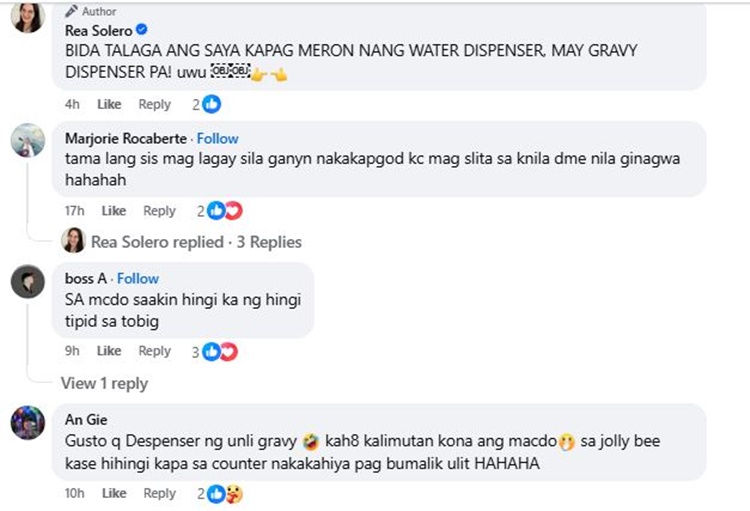Click An Gie's name link
This screenshot has height=511, width=750.
point(86,420)
